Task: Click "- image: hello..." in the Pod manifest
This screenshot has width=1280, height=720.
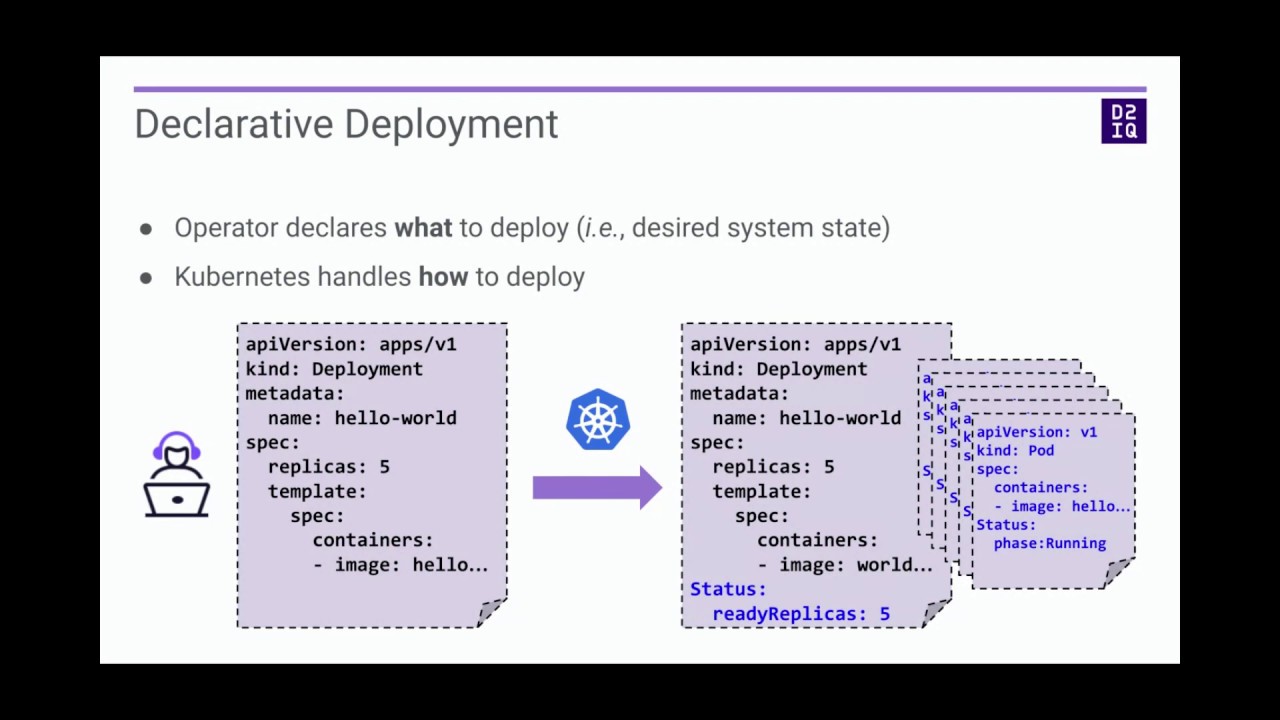Action: coord(1062,506)
